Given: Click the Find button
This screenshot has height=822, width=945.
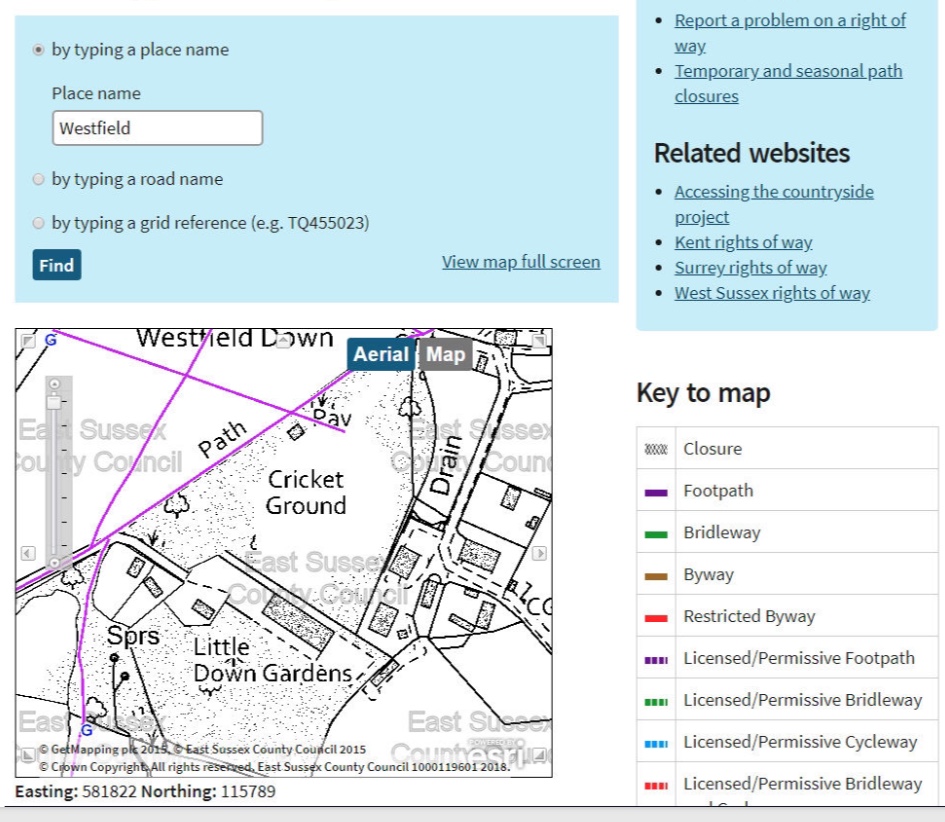Looking at the screenshot, I should tap(57, 265).
